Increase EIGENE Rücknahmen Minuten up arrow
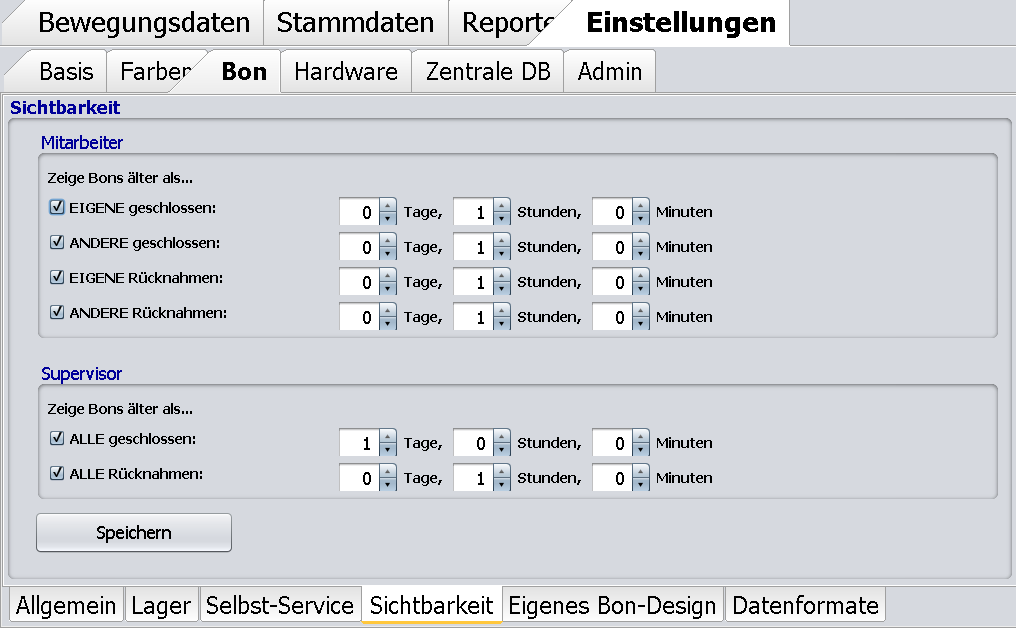 click(641, 276)
